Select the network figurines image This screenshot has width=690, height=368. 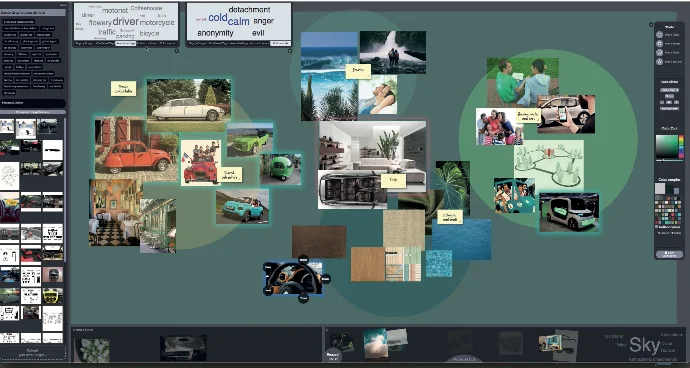pos(549,165)
